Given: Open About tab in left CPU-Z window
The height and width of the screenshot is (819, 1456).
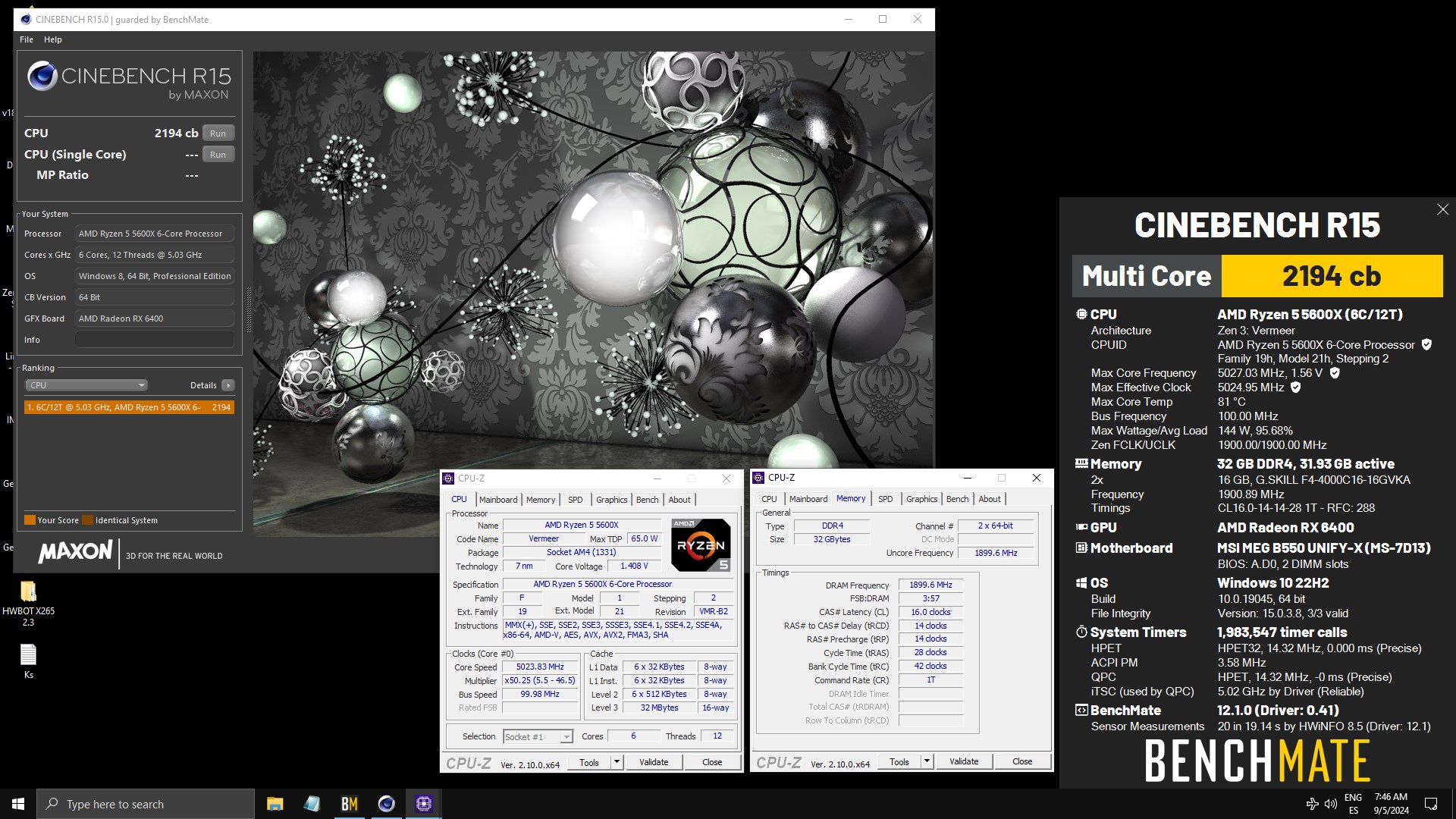Looking at the screenshot, I should [679, 500].
